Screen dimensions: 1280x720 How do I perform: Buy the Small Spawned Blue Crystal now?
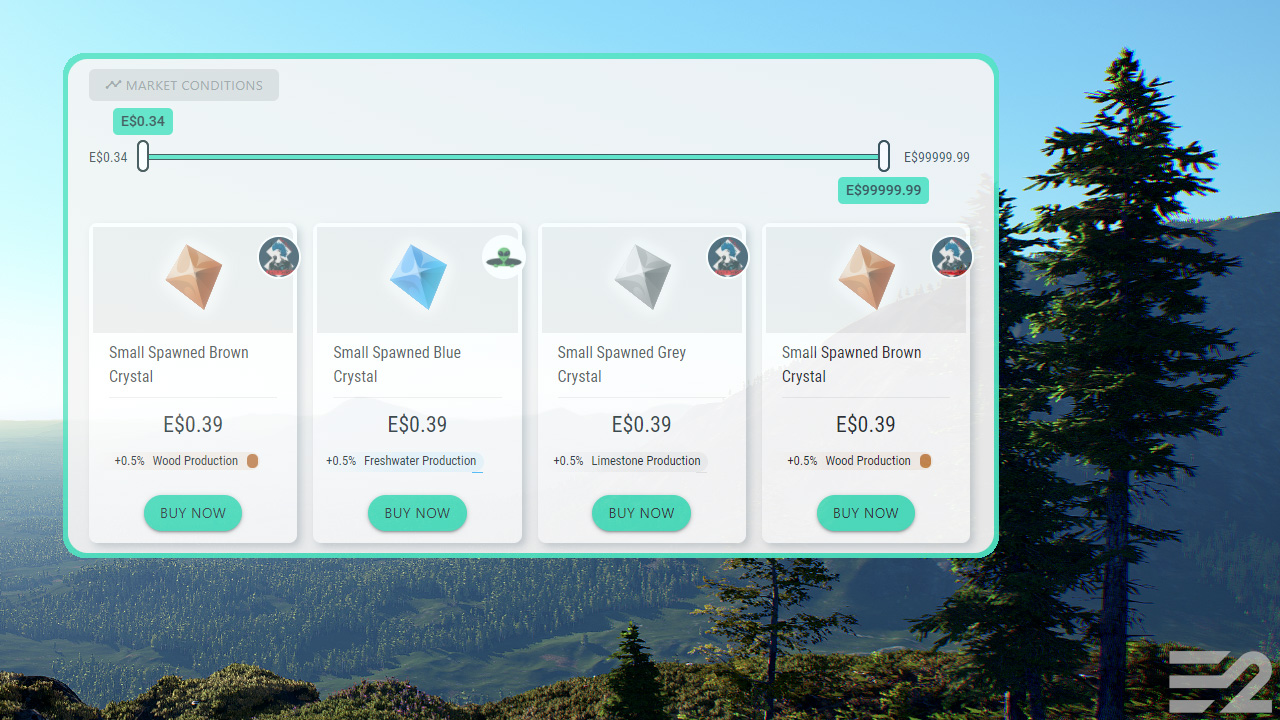pyautogui.click(x=417, y=513)
